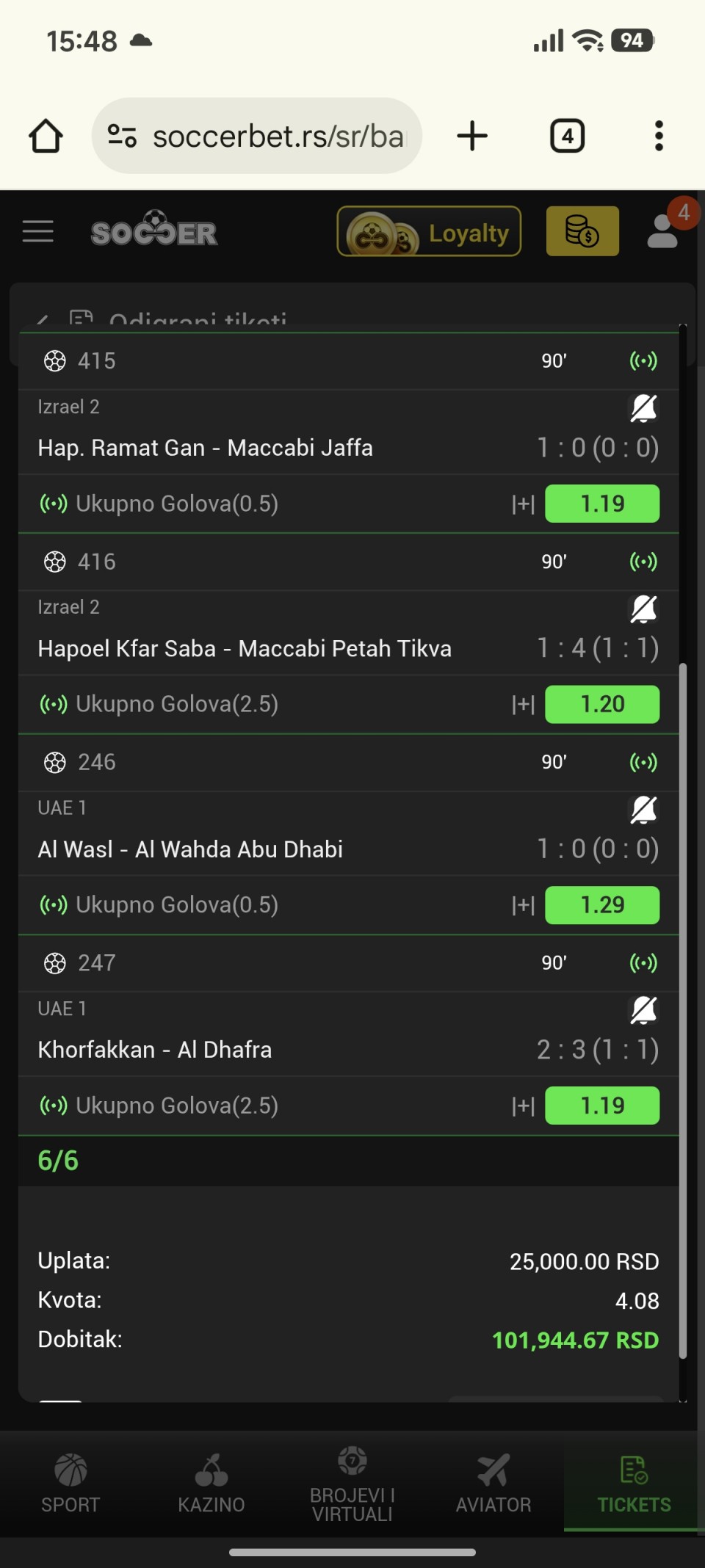Expand Ukupno Golova(2.5) row for Khorfakkan

coord(523,1106)
